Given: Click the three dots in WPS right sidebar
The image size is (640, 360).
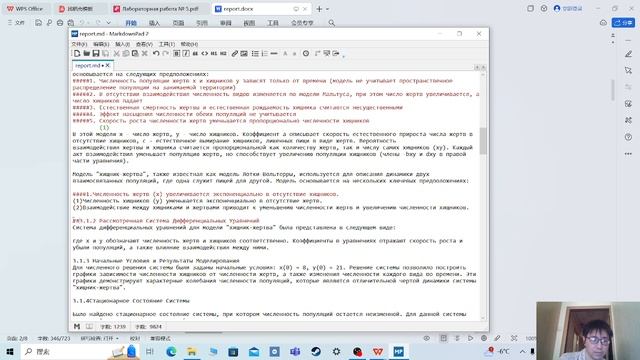Looking at the screenshot, I should click(x=628, y=154).
